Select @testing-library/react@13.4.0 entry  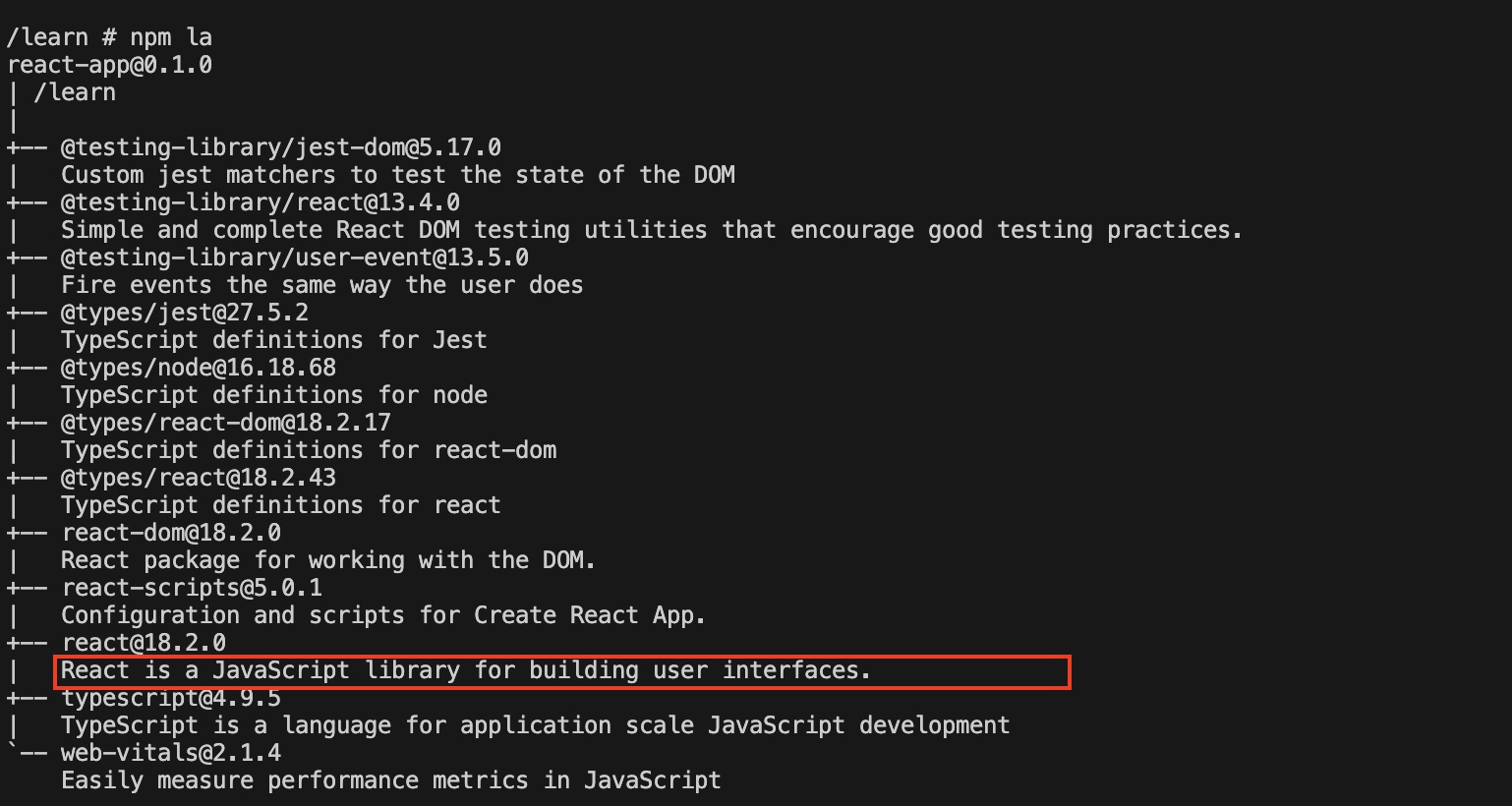click(x=261, y=202)
